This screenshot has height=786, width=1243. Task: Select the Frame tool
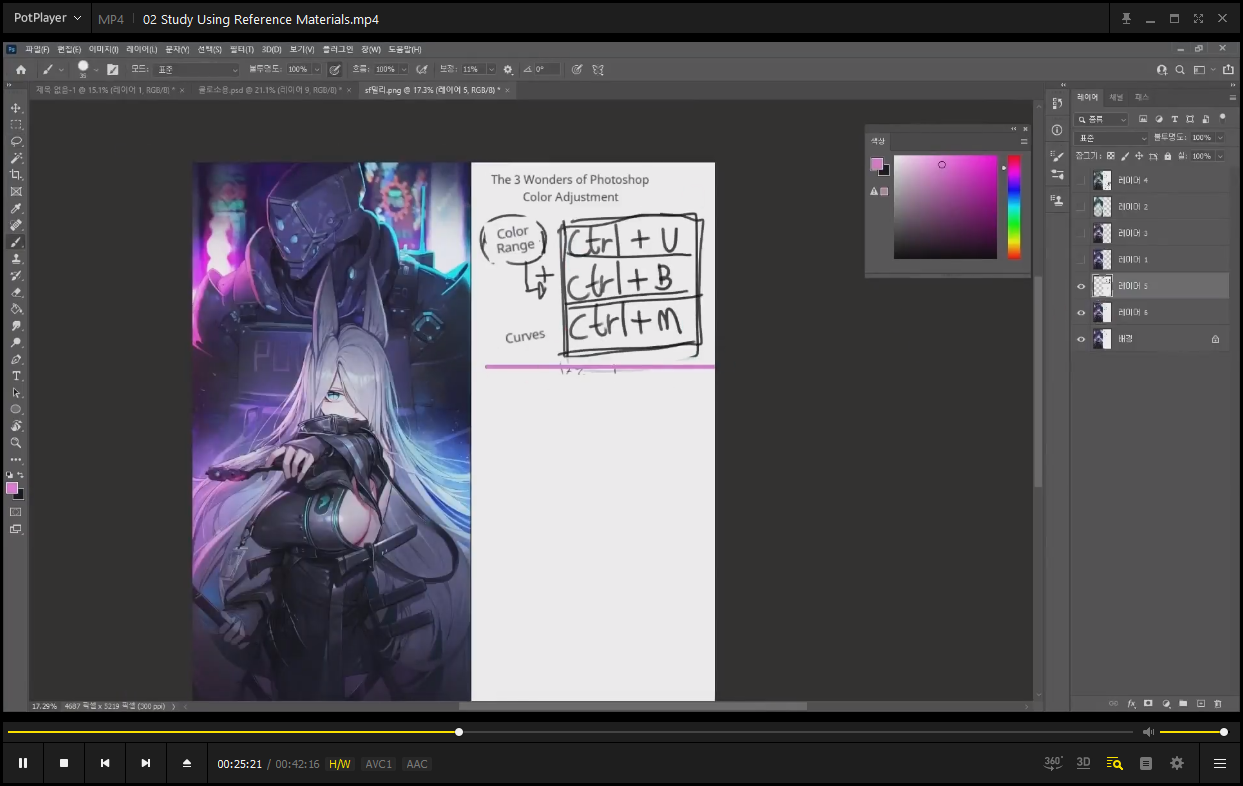point(16,191)
